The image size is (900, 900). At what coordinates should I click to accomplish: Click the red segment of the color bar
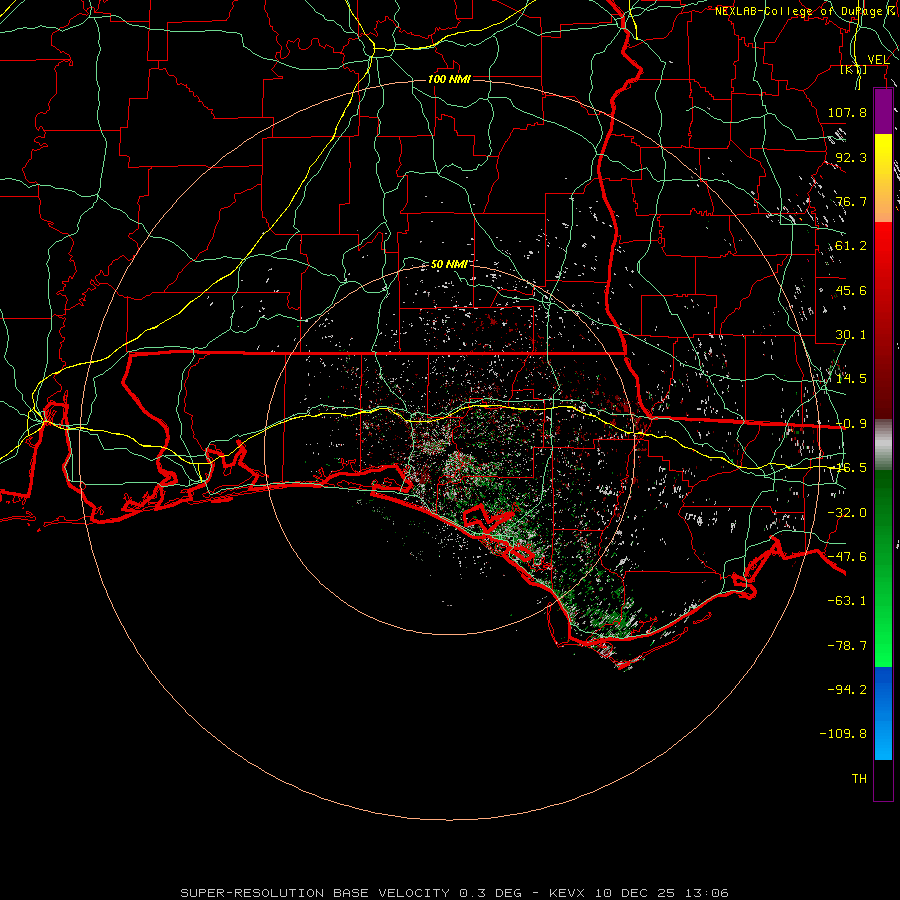click(x=883, y=320)
